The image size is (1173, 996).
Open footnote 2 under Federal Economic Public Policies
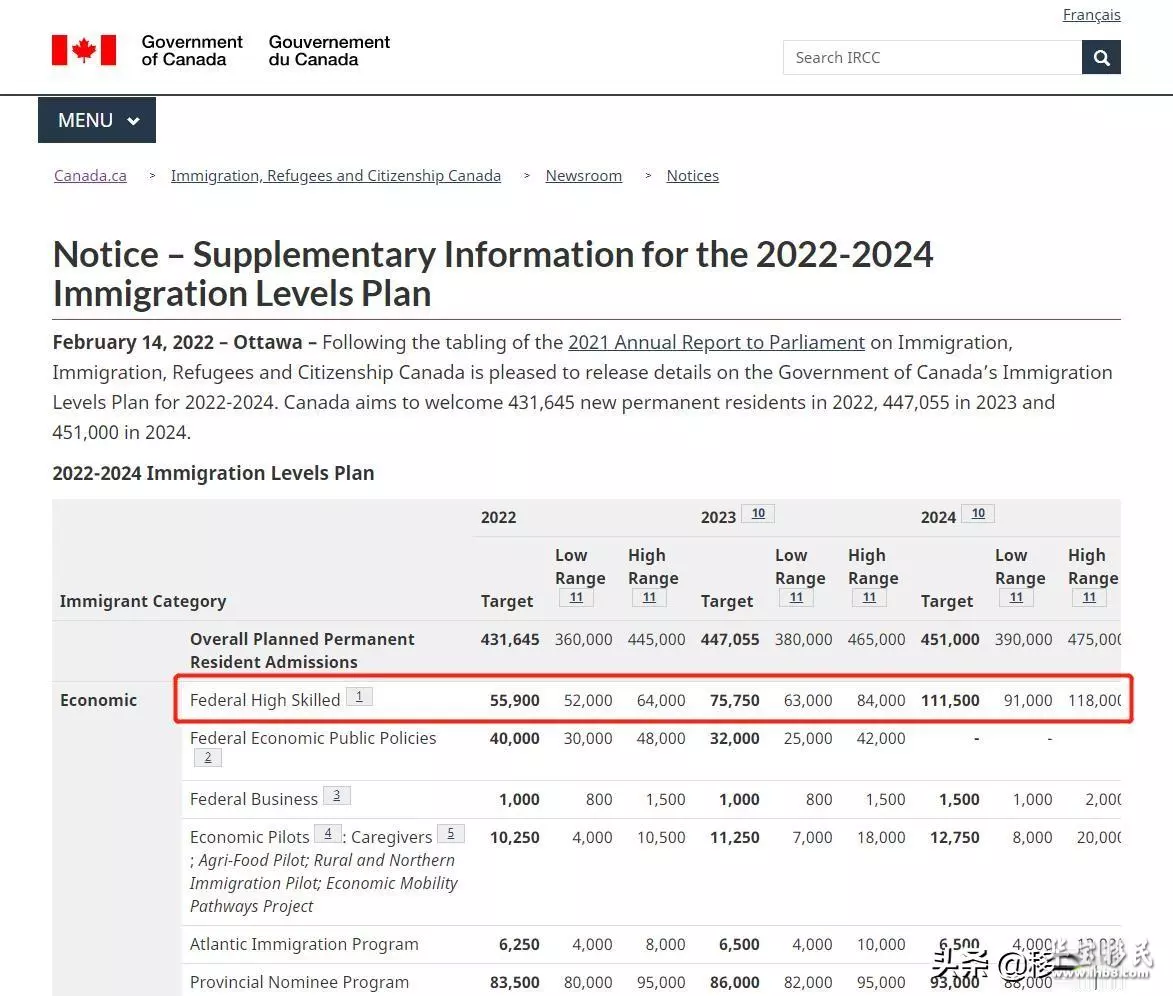point(208,758)
